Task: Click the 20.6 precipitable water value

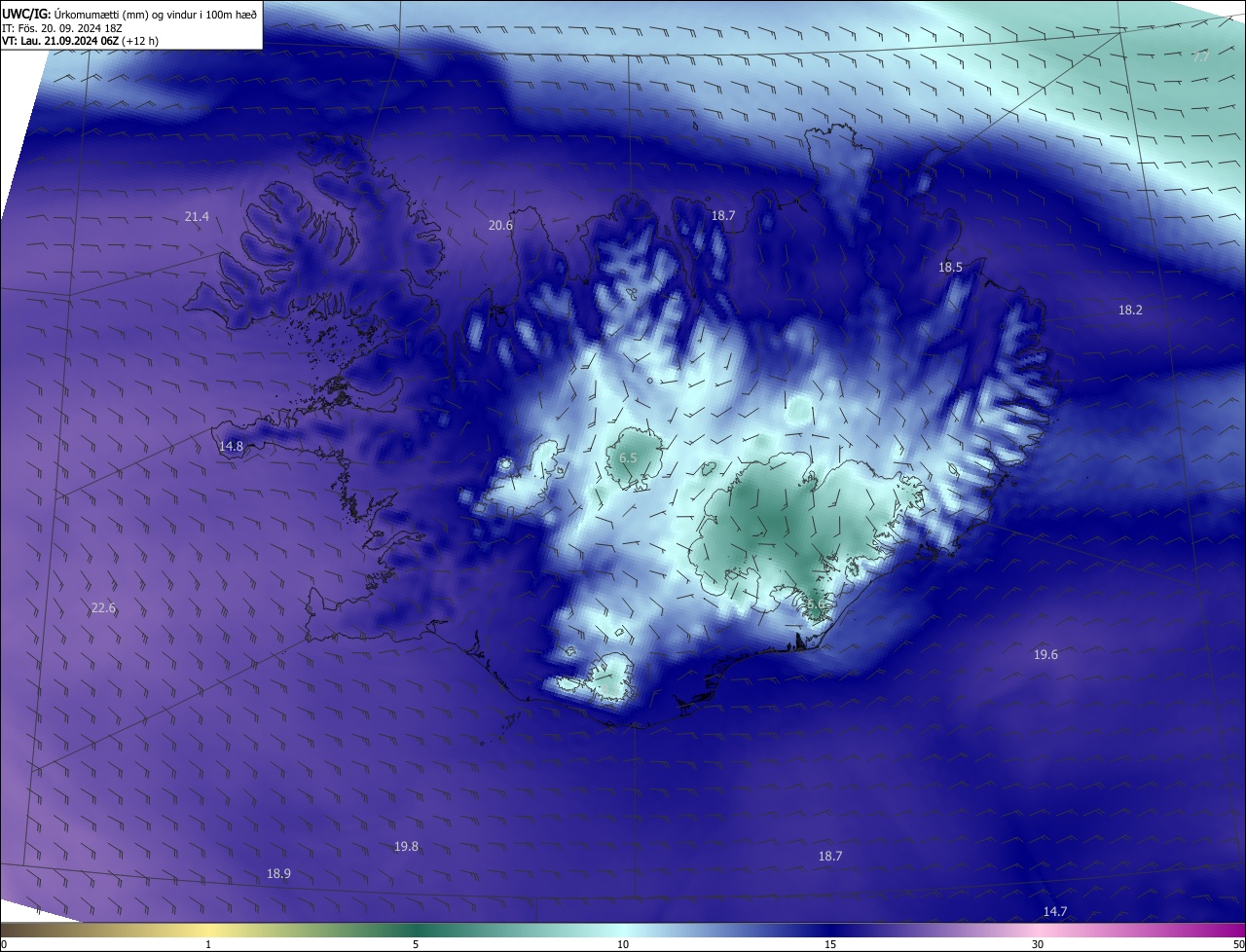Action: pos(500,225)
